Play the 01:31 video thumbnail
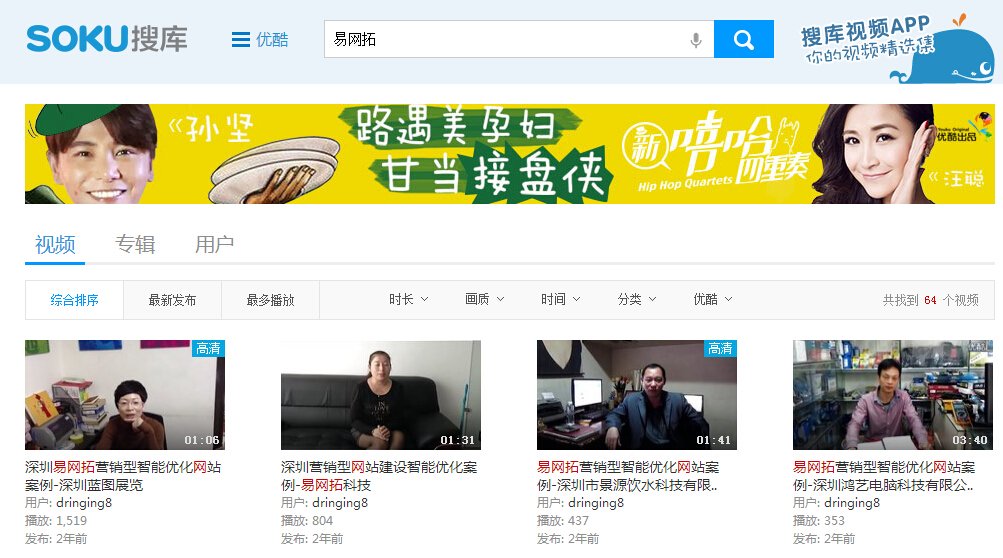Image resolution: width=1003 pixels, height=558 pixels. [381, 395]
